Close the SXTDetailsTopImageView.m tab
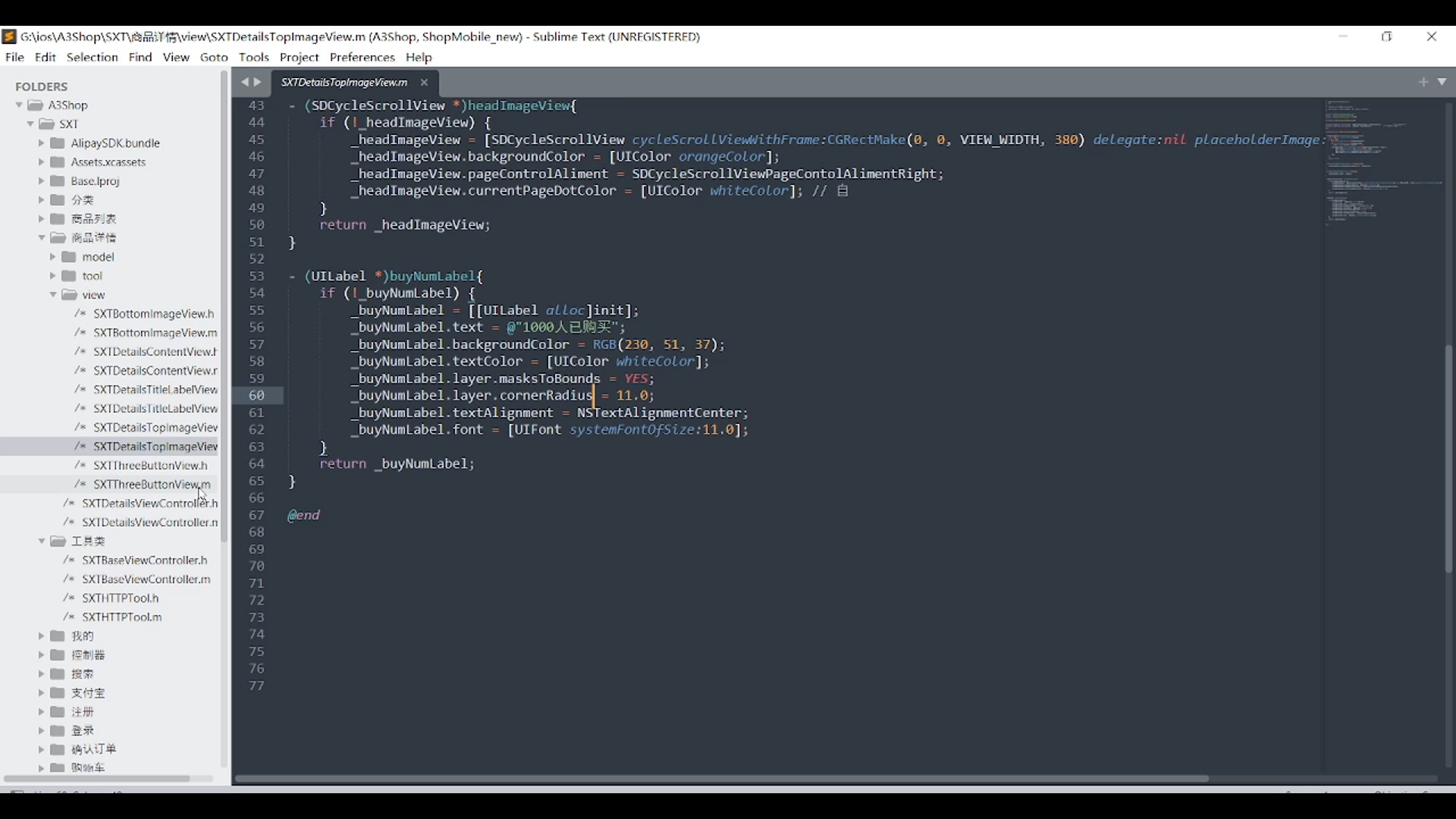 (x=424, y=83)
